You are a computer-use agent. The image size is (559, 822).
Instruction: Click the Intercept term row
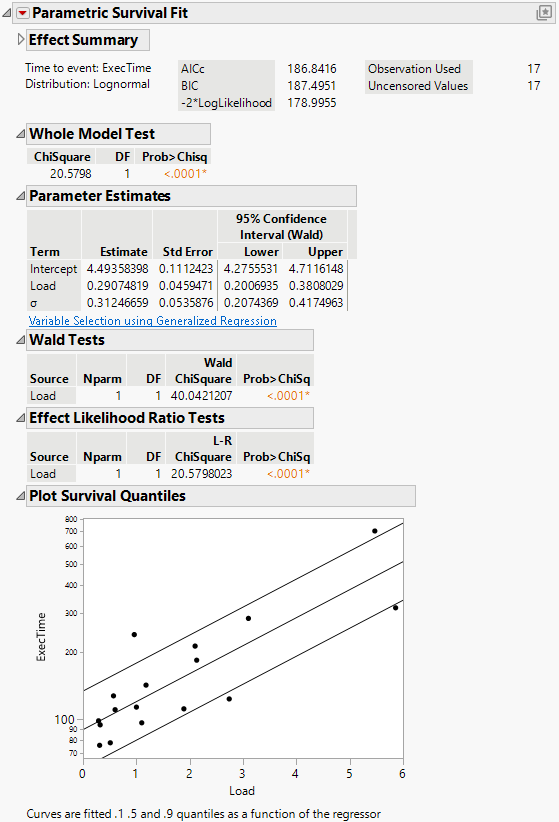coord(187,269)
